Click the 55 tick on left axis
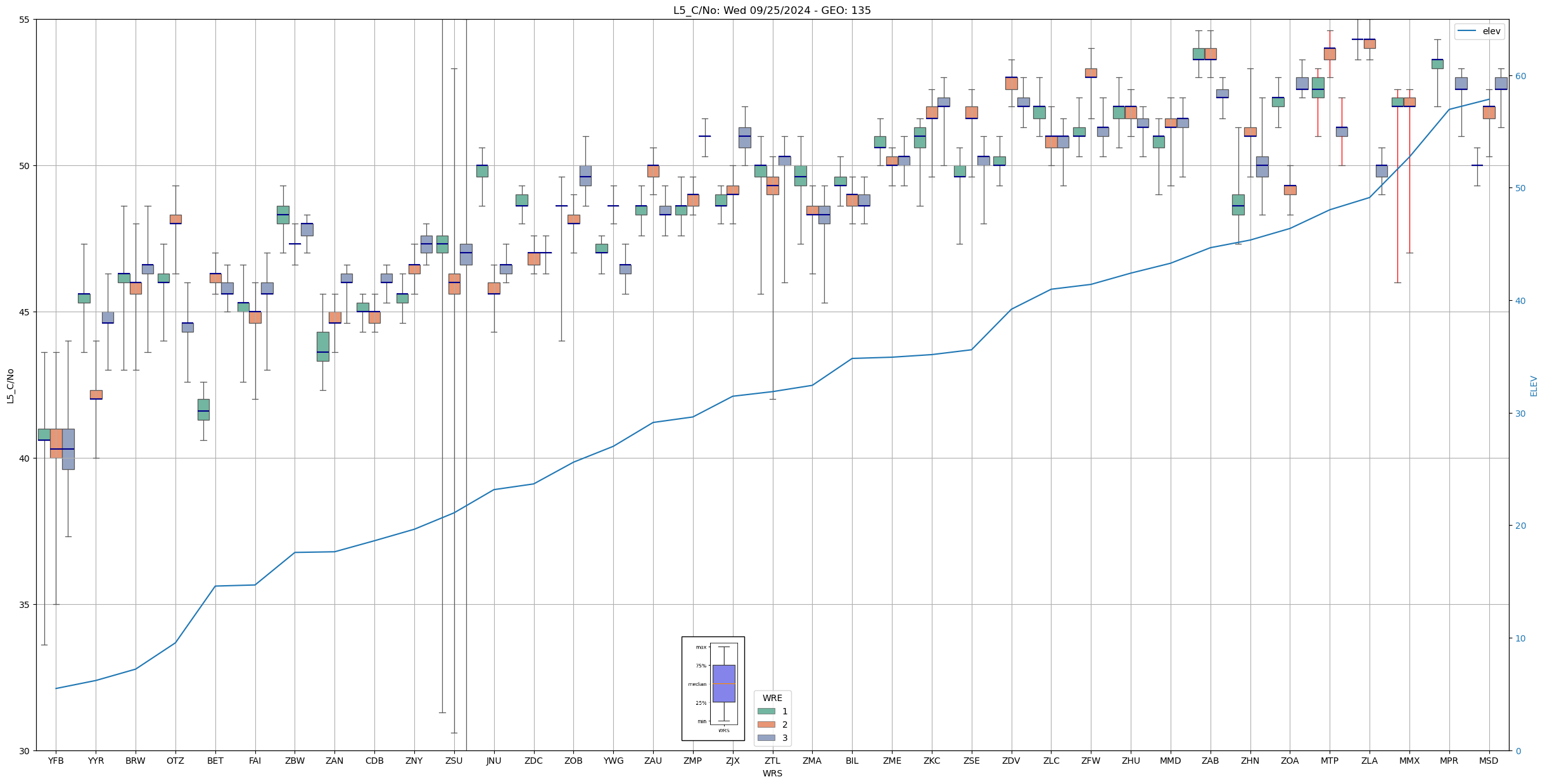1545x784 pixels. [25, 20]
